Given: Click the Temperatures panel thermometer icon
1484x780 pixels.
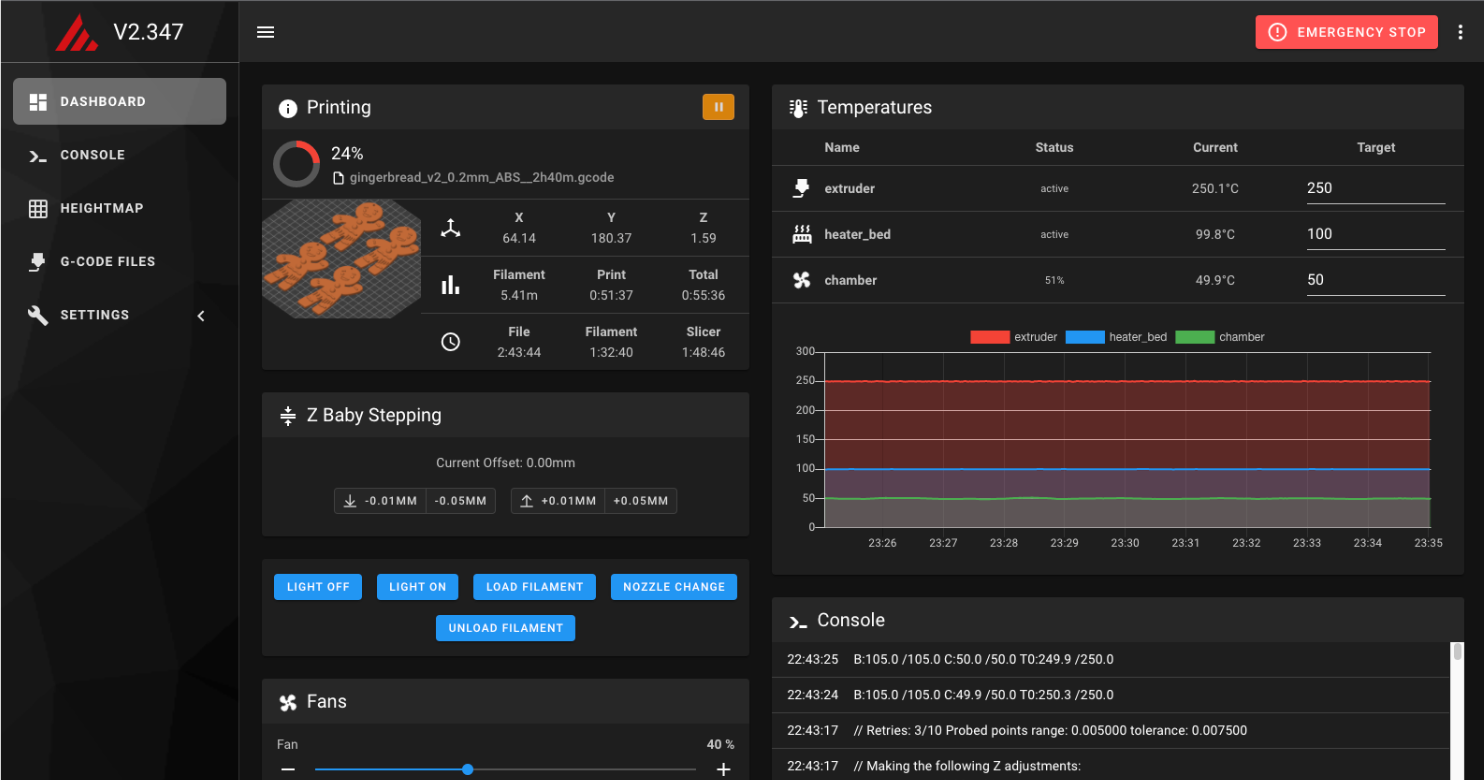Looking at the screenshot, I should click(798, 107).
